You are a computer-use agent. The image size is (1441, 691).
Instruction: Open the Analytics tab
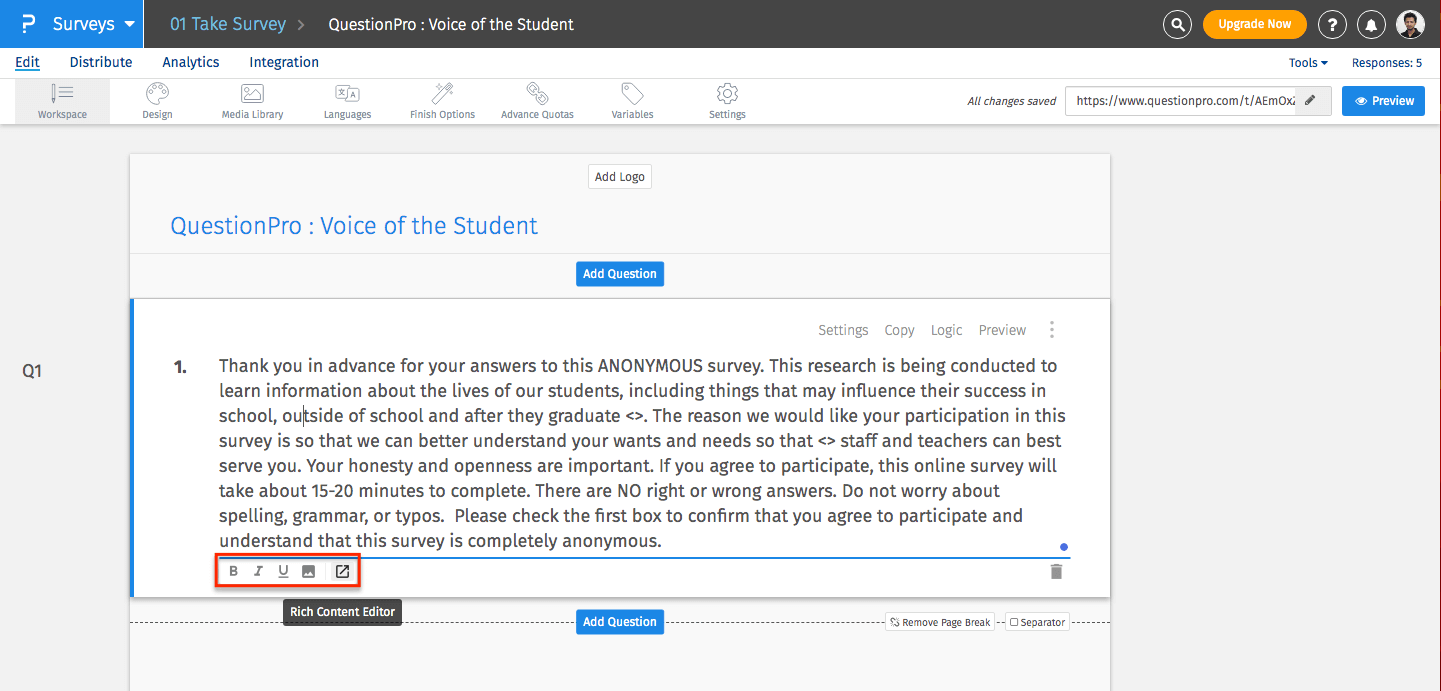[190, 61]
